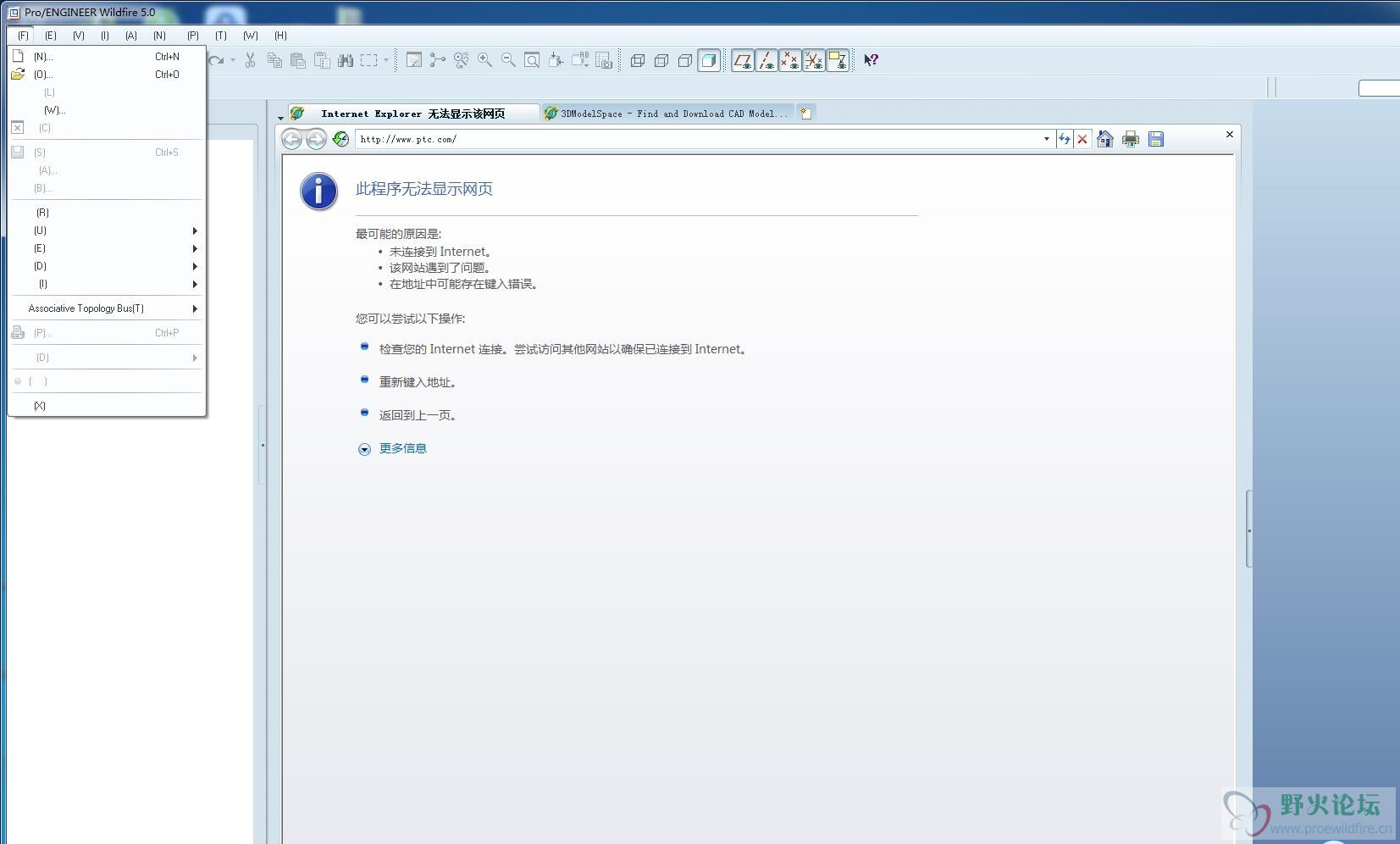Click the View manager icon

604,60
